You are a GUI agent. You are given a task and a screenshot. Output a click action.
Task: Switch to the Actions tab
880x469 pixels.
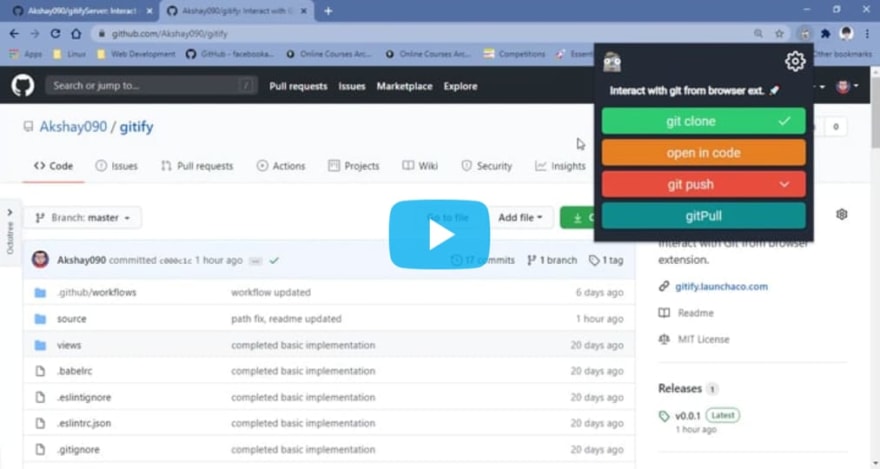pos(281,166)
